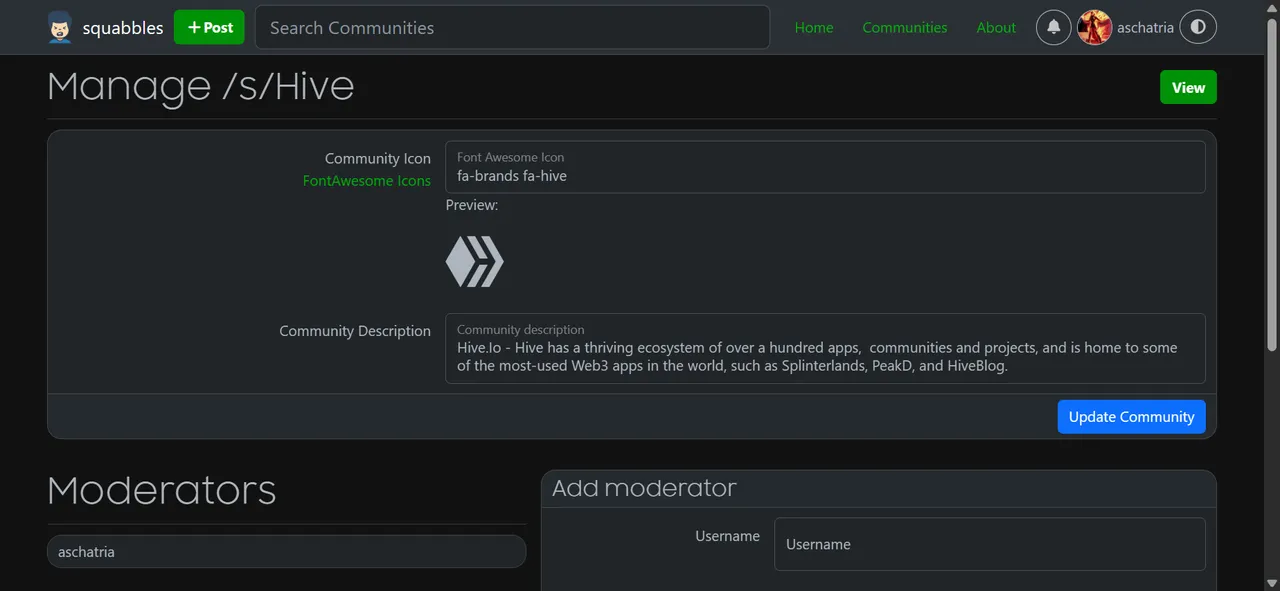This screenshot has width=1280, height=591.
Task: Toggle dark mode with the half-circle icon
Action: 1198,27
